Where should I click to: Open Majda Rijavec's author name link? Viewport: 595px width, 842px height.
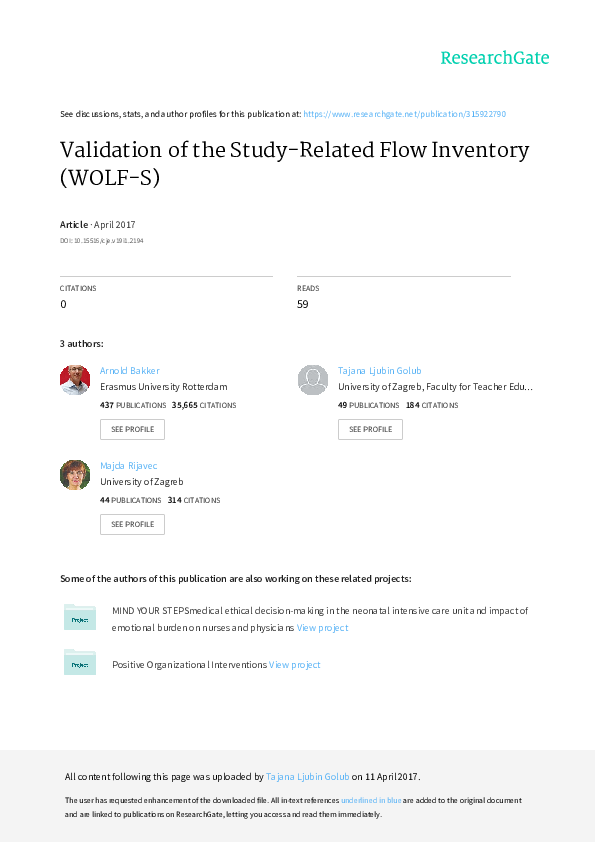click(x=128, y=465)
